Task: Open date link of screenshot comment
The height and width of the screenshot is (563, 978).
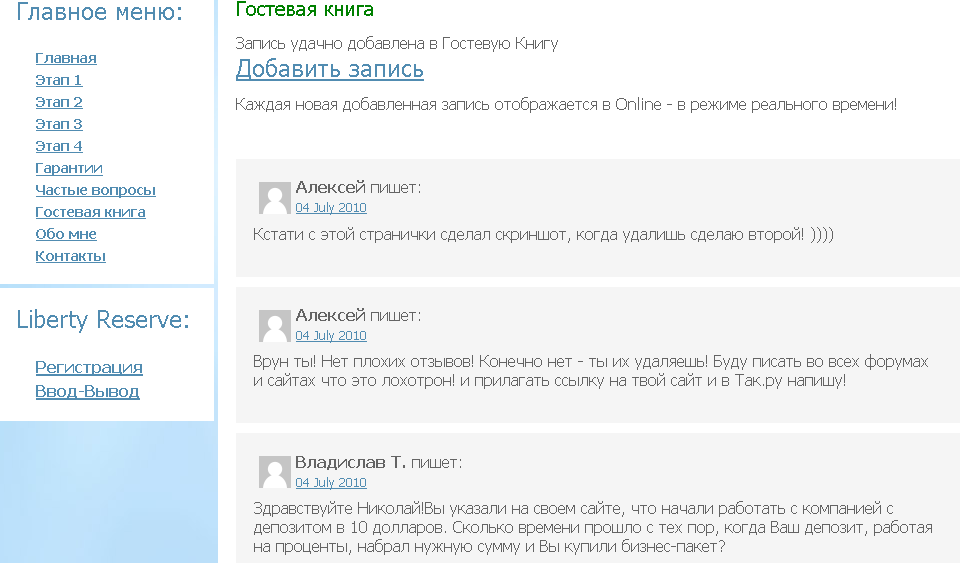Action: pos(331,208)
